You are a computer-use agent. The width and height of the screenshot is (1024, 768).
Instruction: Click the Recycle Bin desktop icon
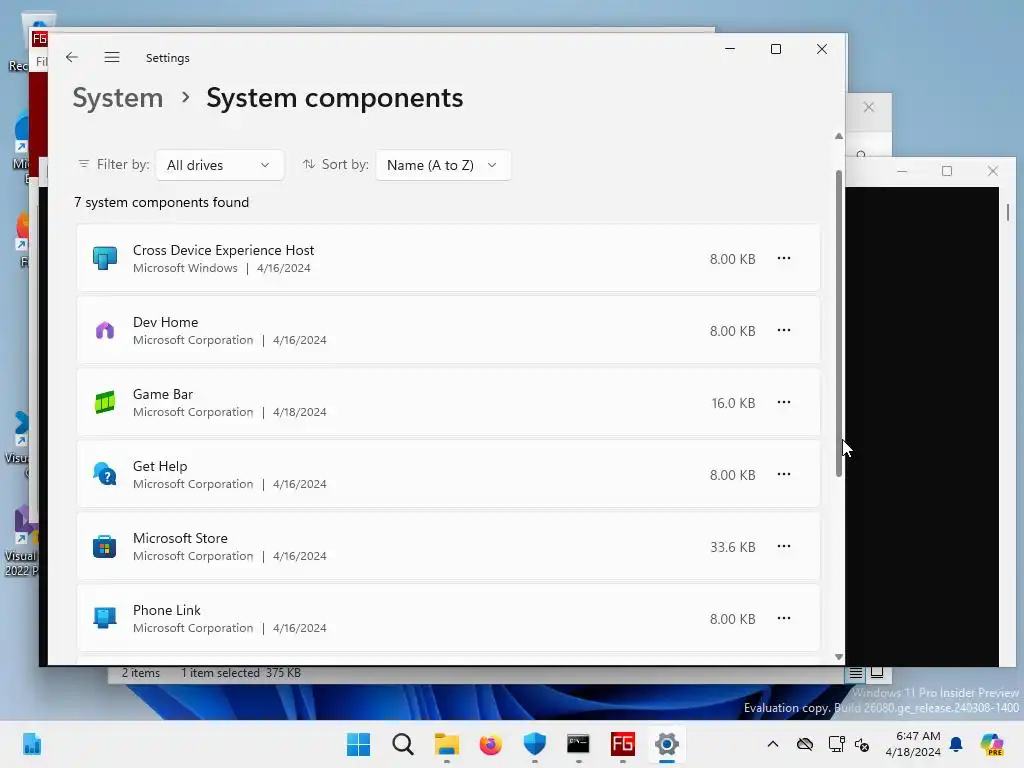(x=26, y=40)
